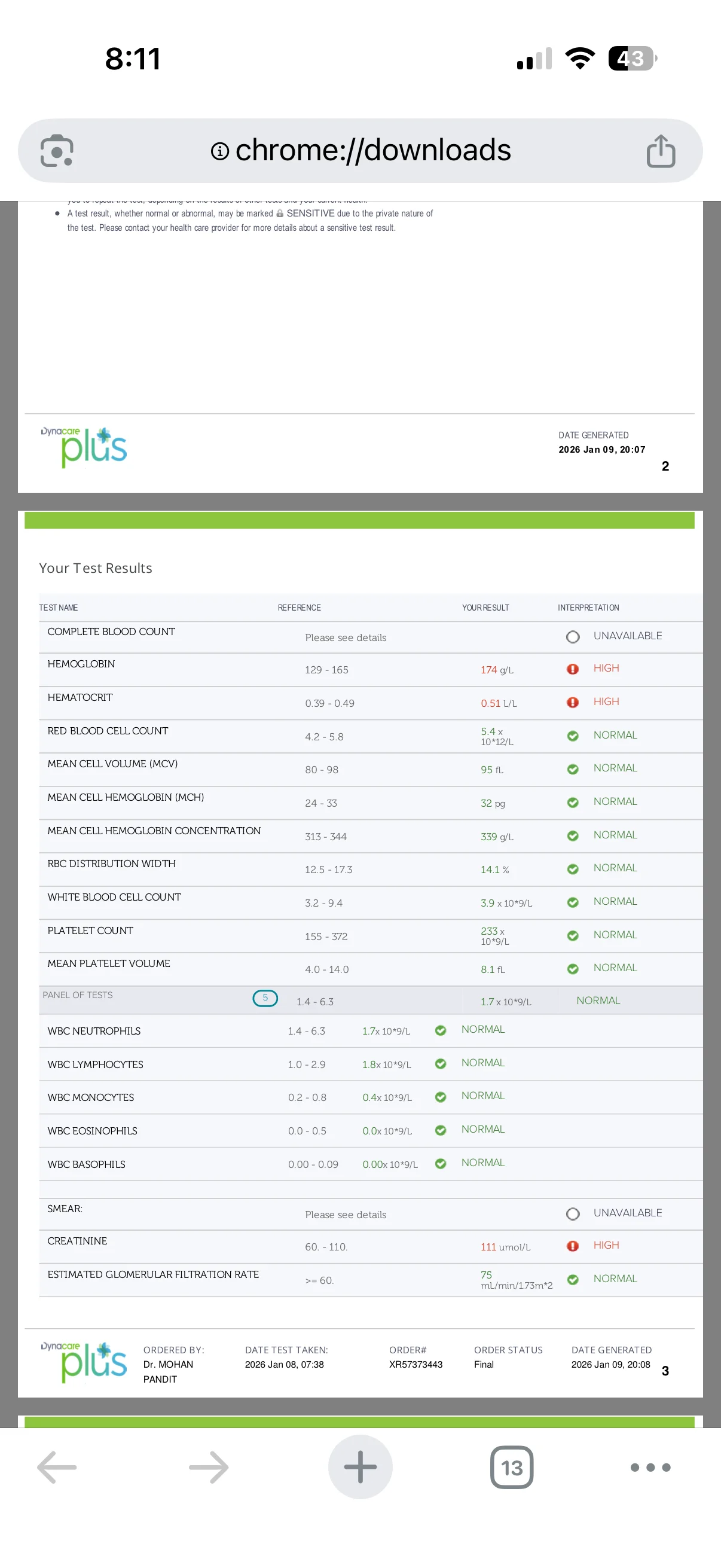Tap the TEST NAME column header
The height and width of the screenshot is (1568, 721).
(x=59, y=608)
